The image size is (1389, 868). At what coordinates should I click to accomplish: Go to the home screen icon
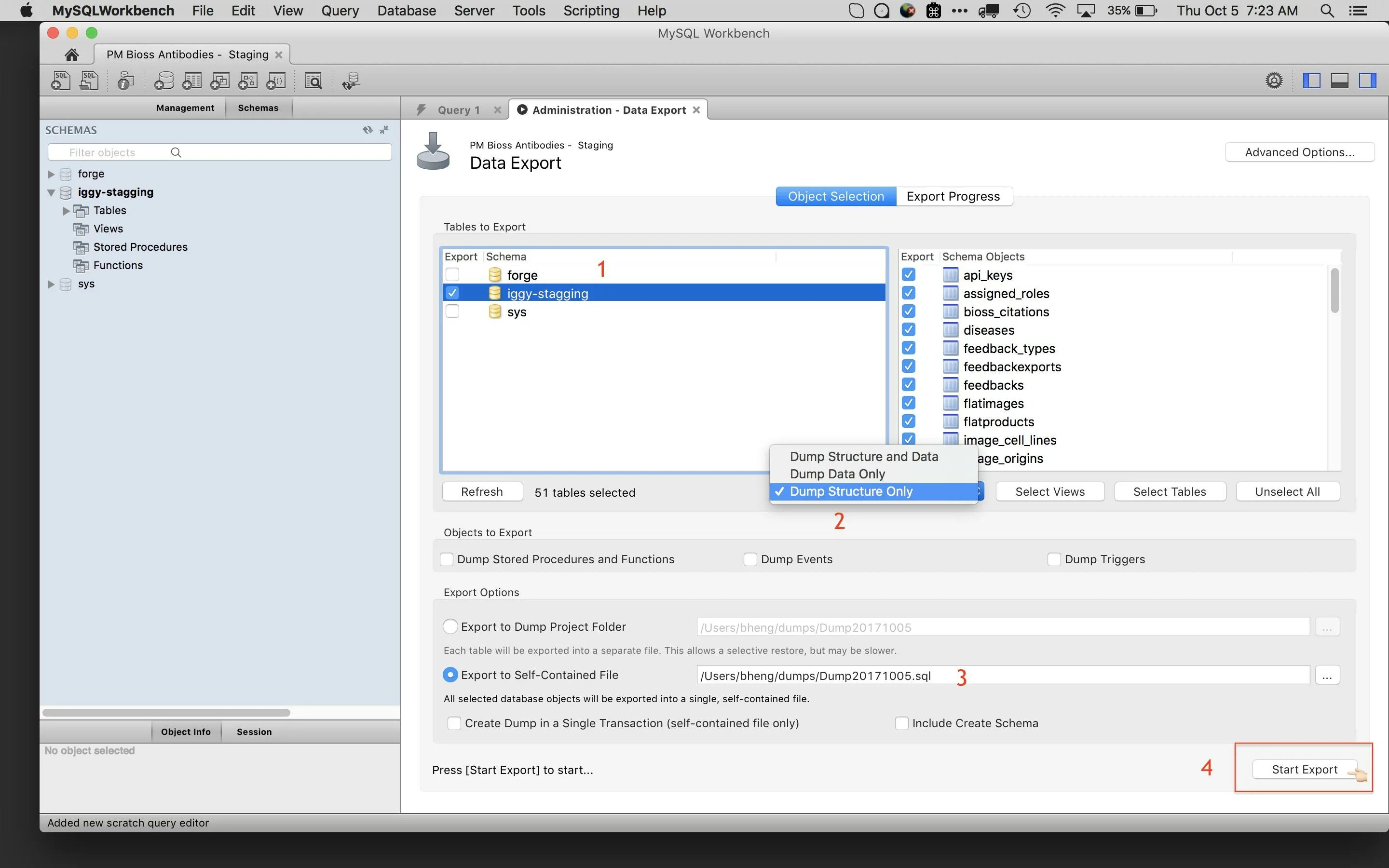72,54
